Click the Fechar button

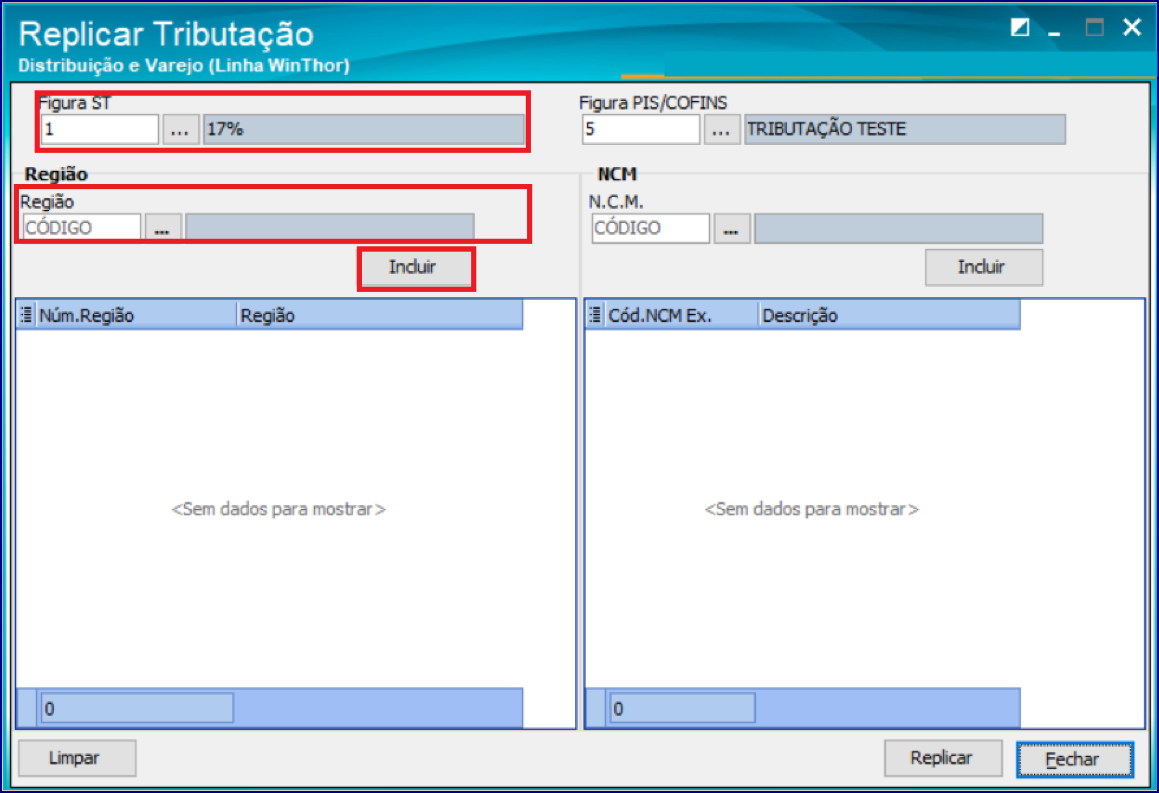point(1075,759)
